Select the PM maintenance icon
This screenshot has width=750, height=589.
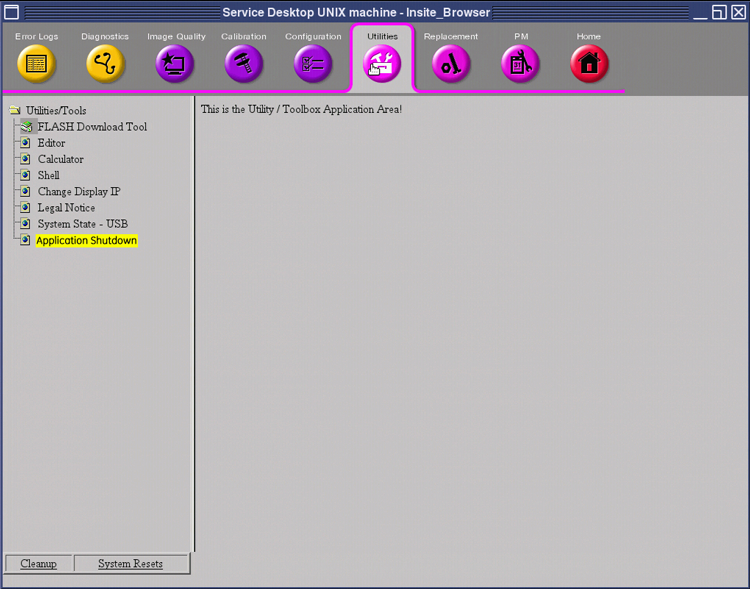520,64
